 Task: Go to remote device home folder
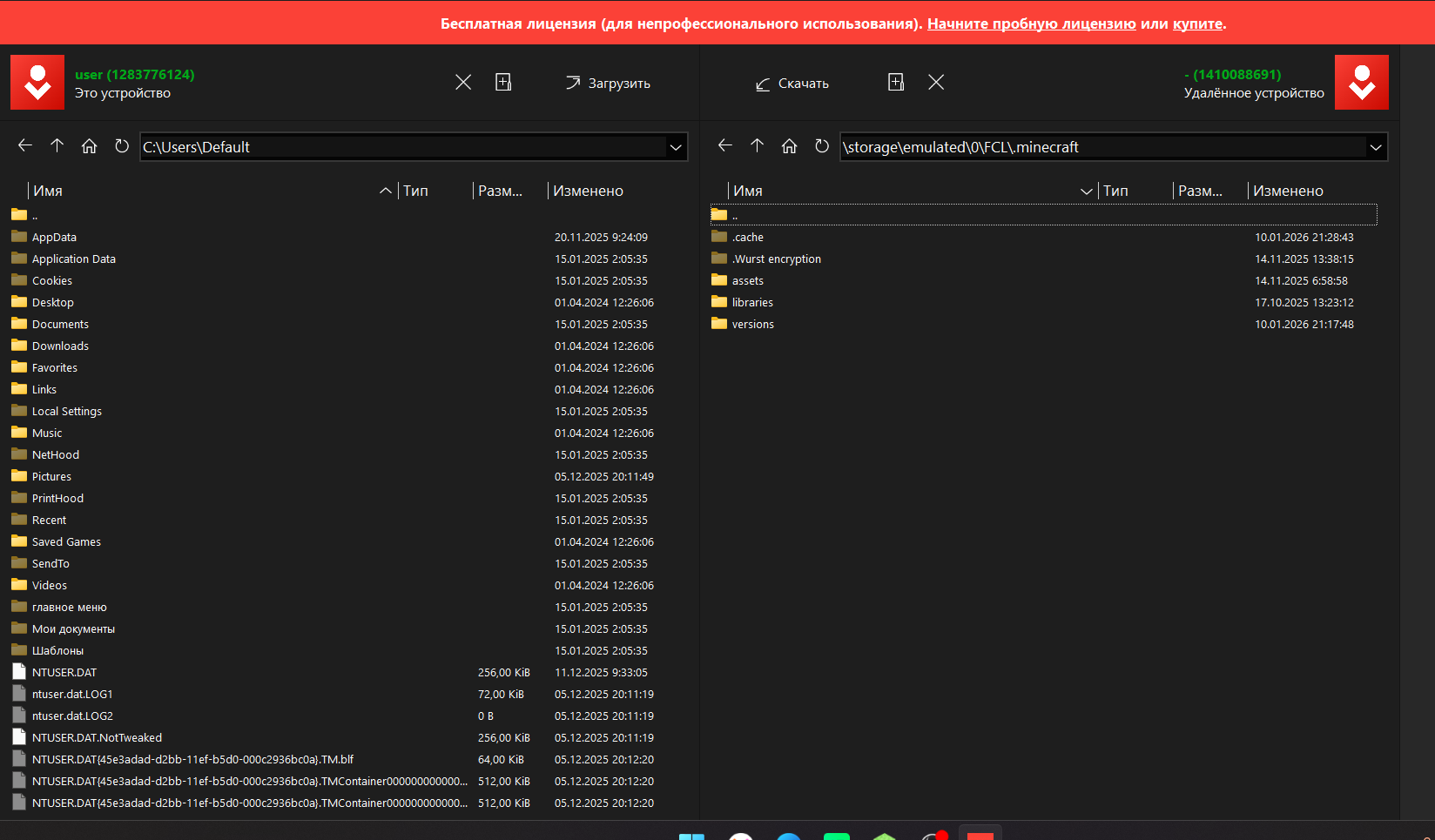tap(790, 146)
